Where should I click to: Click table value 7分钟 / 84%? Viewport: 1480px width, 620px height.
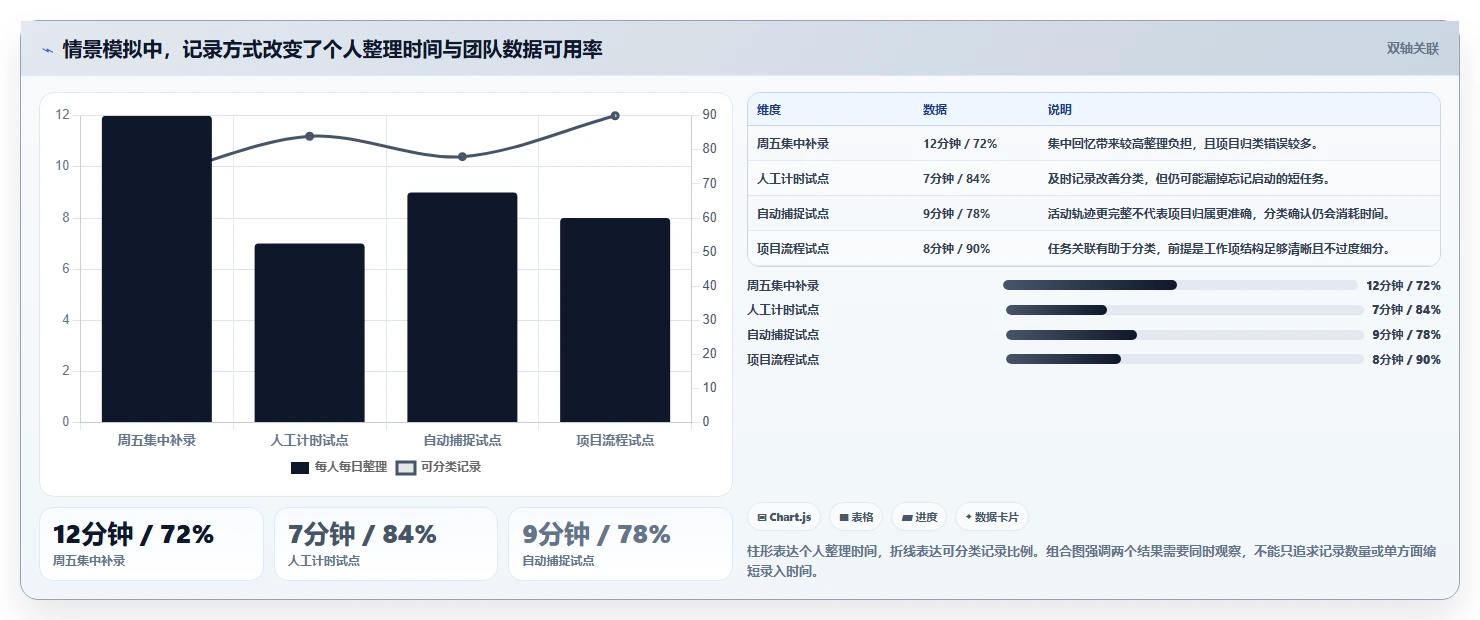pos(957,179)
